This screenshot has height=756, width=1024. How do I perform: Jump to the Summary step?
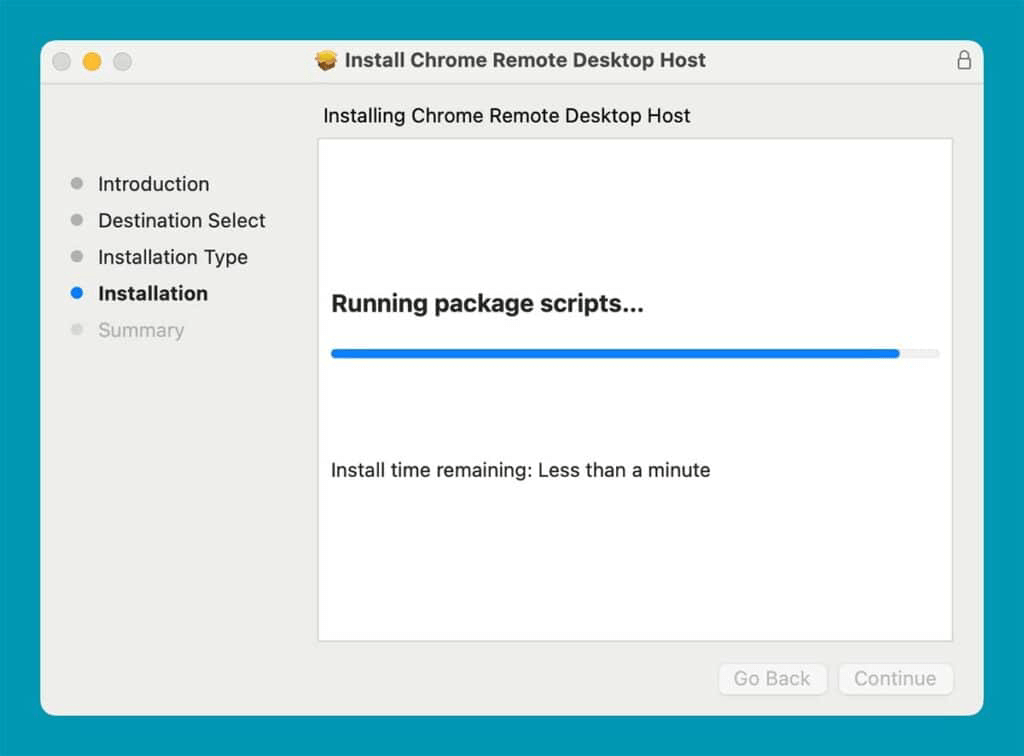[x=141, y=330]
